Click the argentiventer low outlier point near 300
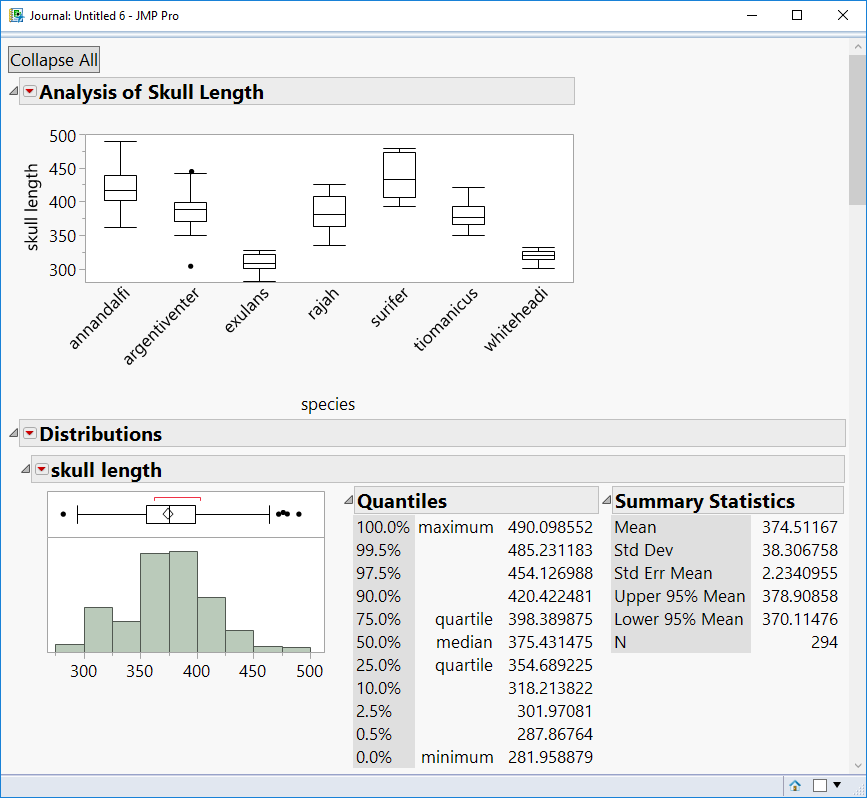 [x=191, y=266]
